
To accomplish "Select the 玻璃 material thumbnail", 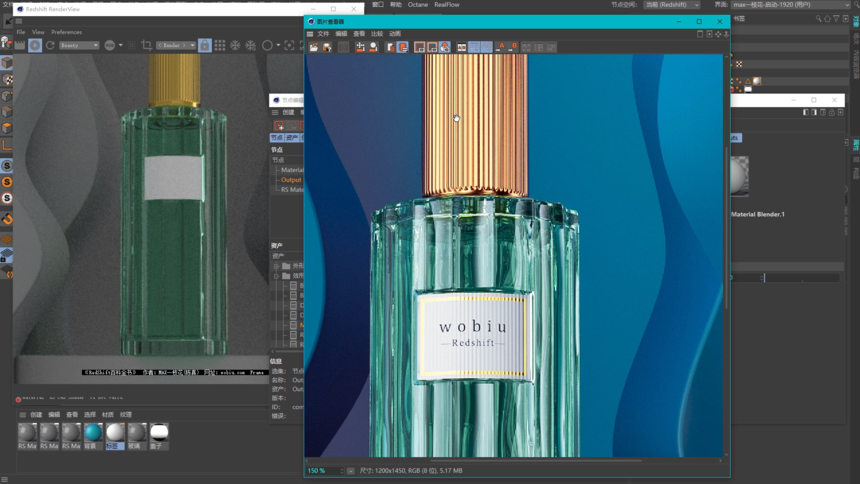I will (137, 432).
